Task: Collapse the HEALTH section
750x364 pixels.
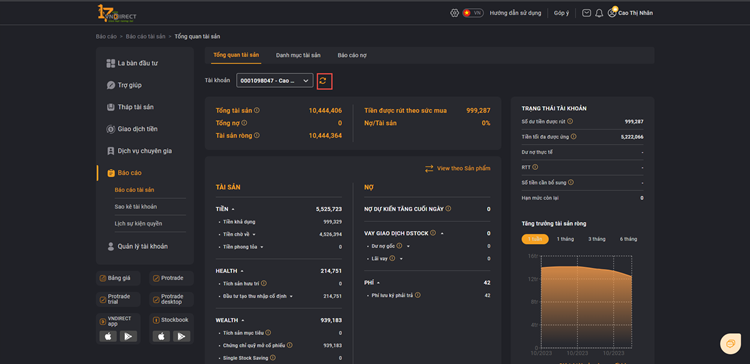Action: pos(242,271)
